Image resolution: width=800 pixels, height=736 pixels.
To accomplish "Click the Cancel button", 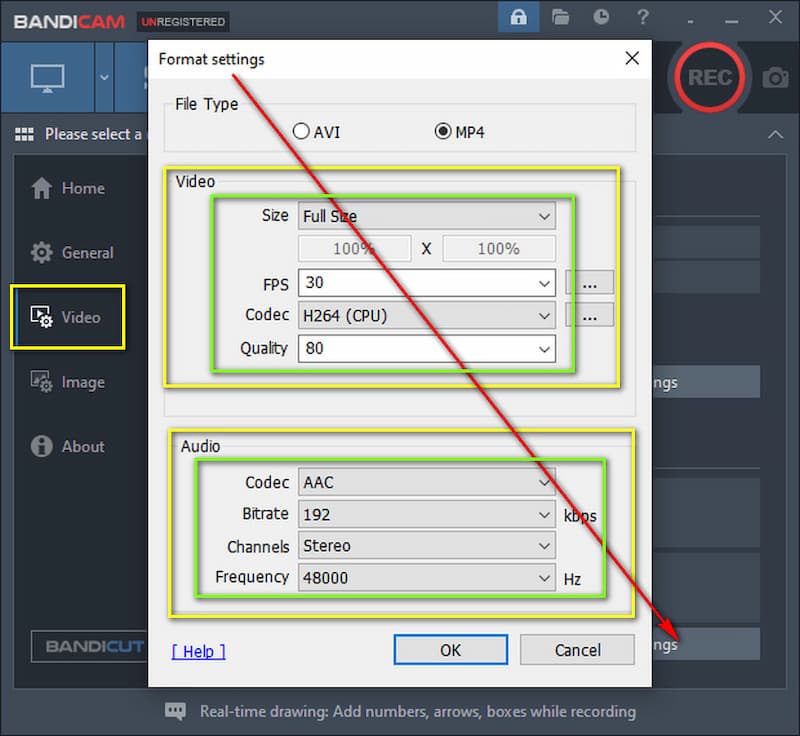I will tap(577, 650).
